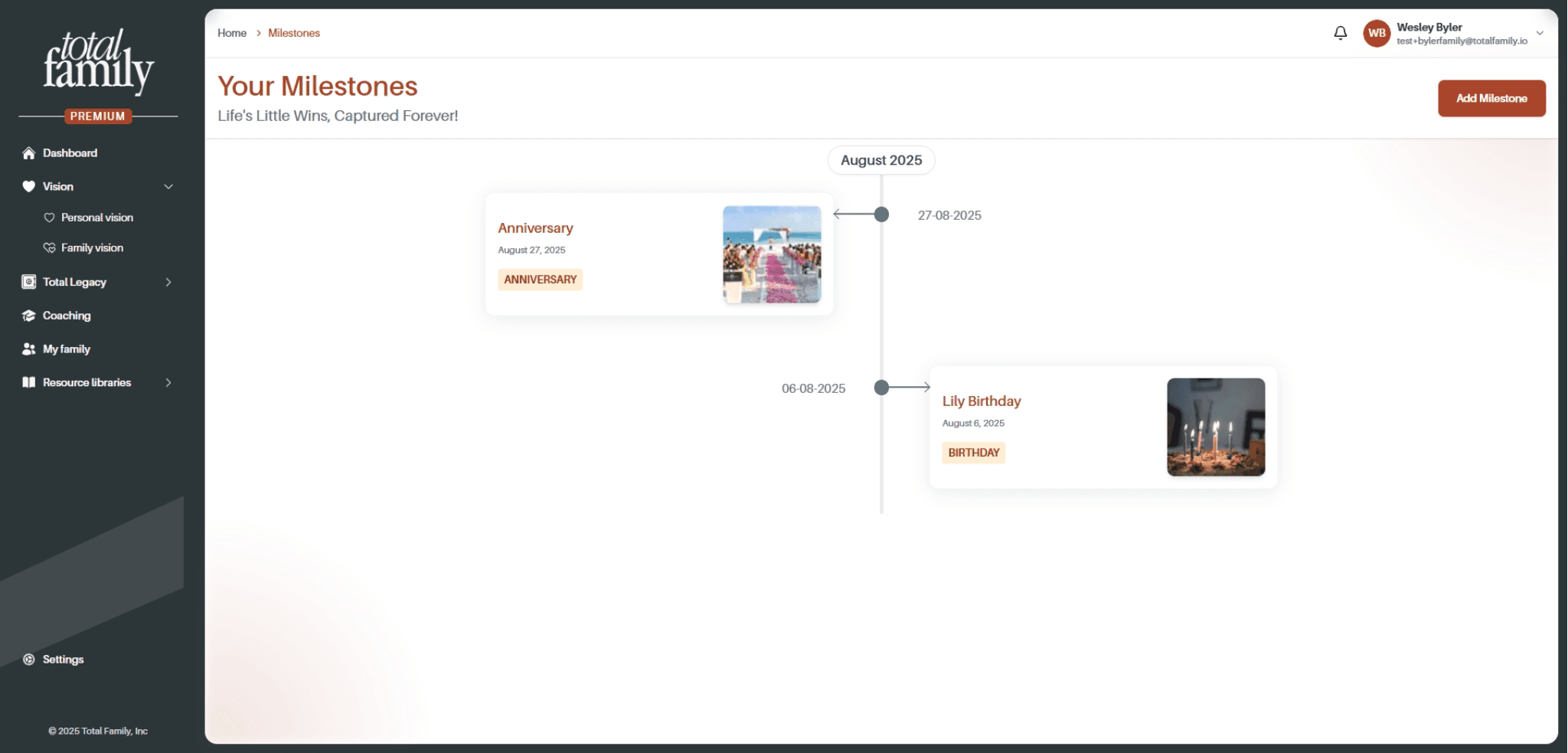Click the Total Legacy vault icon
The image size is (1568, 753).
pyautogui.click(x=29, y=282)
